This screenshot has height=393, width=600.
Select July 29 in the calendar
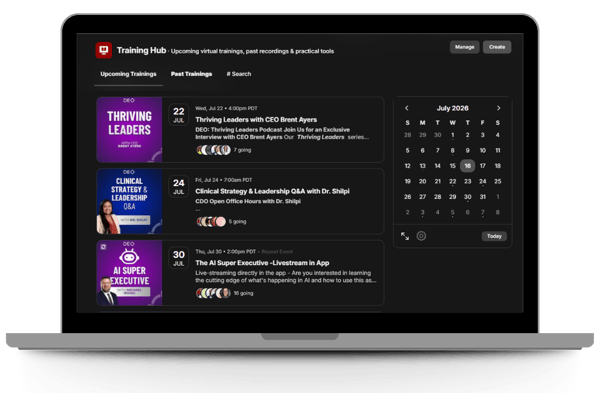coord(452,197)
